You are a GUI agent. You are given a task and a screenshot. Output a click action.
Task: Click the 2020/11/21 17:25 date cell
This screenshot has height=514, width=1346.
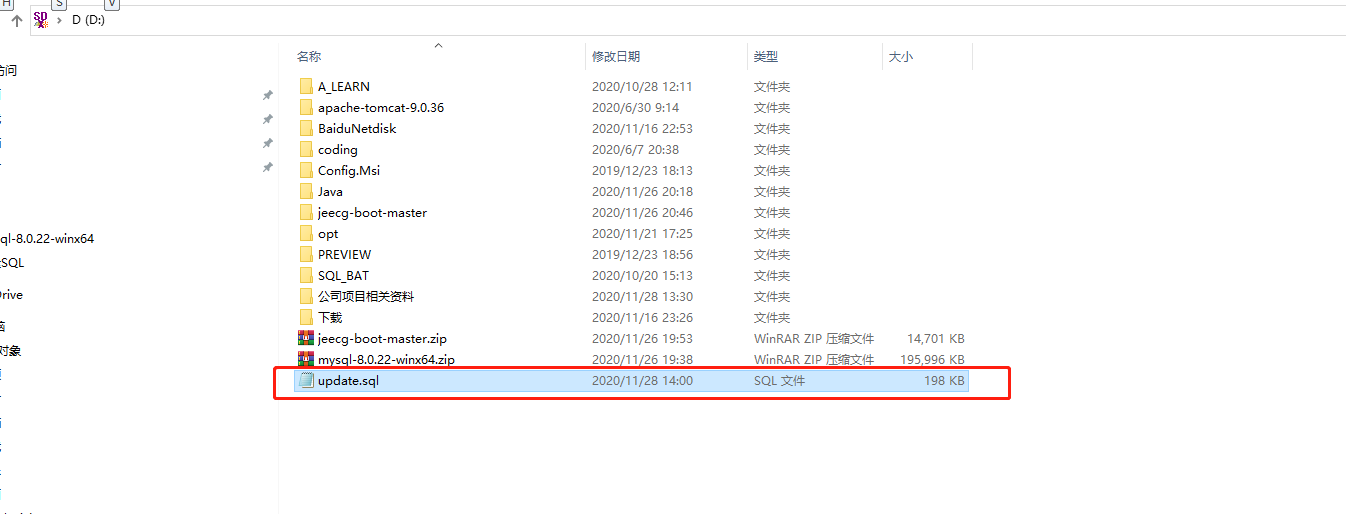coord(642,234)
